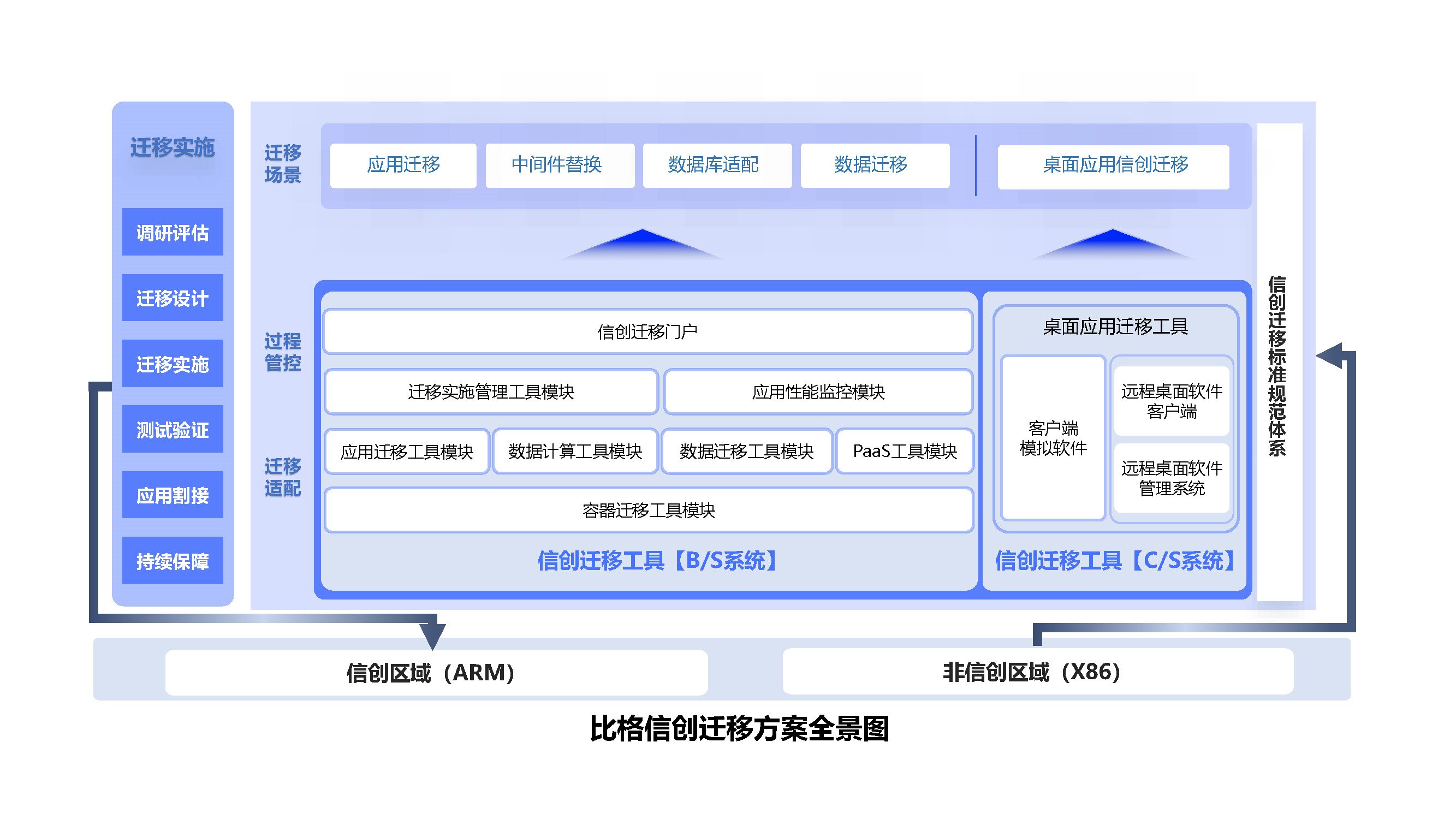Click the 信创迁移工具【C/S系统】 caption
The width and height of the screenshot is (1456, 819).
[x=1115, y=561]
